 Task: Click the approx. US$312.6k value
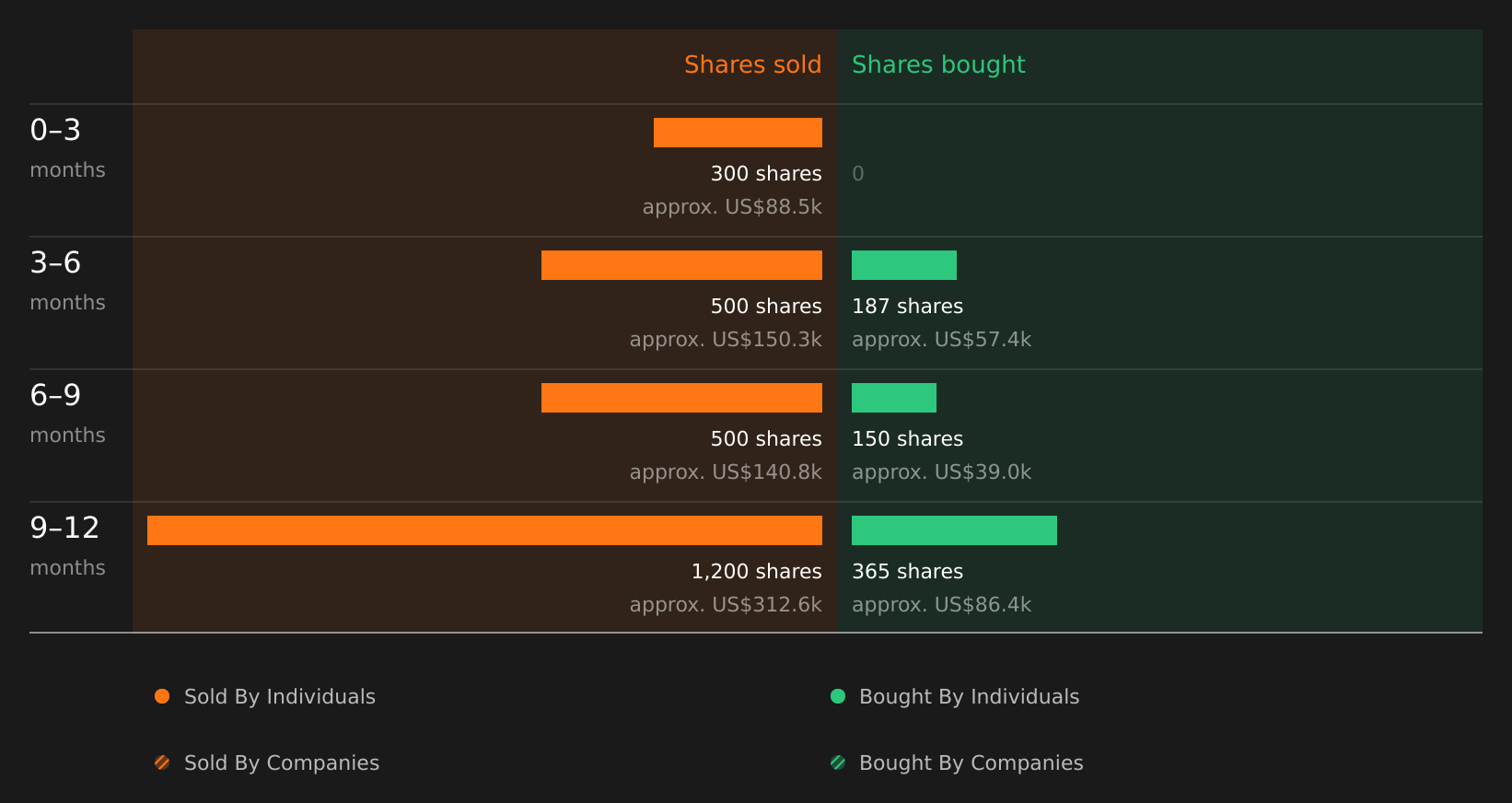(726, 604)
